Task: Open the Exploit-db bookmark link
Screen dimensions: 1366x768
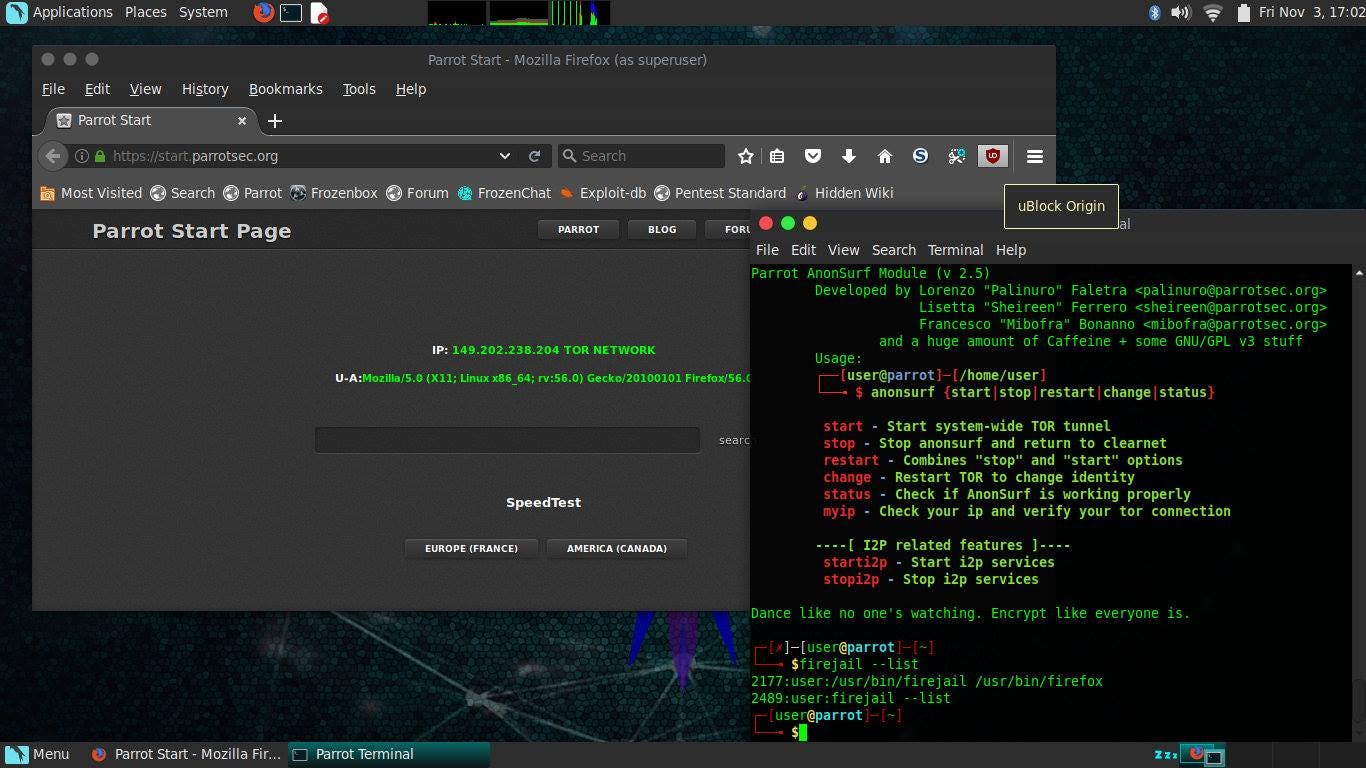Action: (x=613, y=193)
